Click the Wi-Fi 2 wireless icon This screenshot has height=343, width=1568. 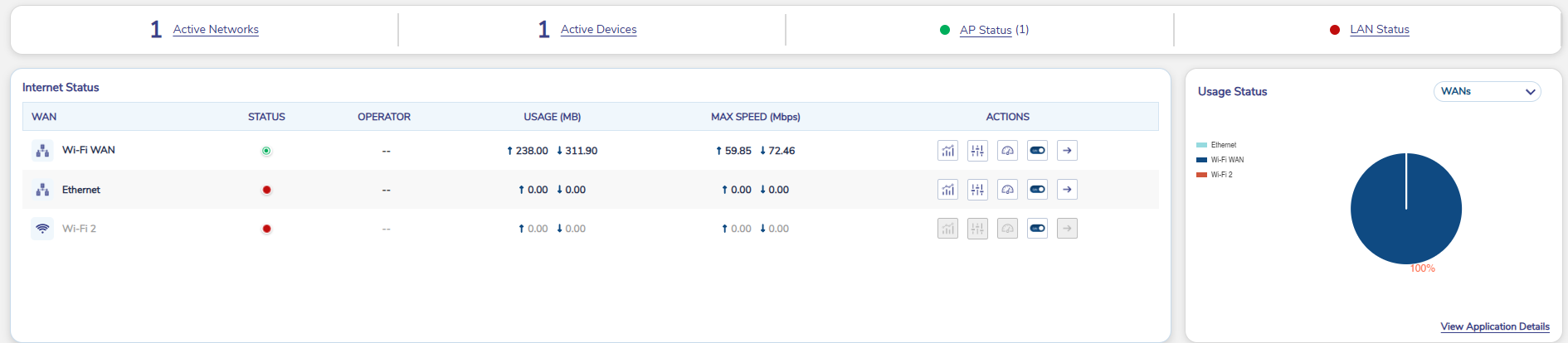click(42, 229)
